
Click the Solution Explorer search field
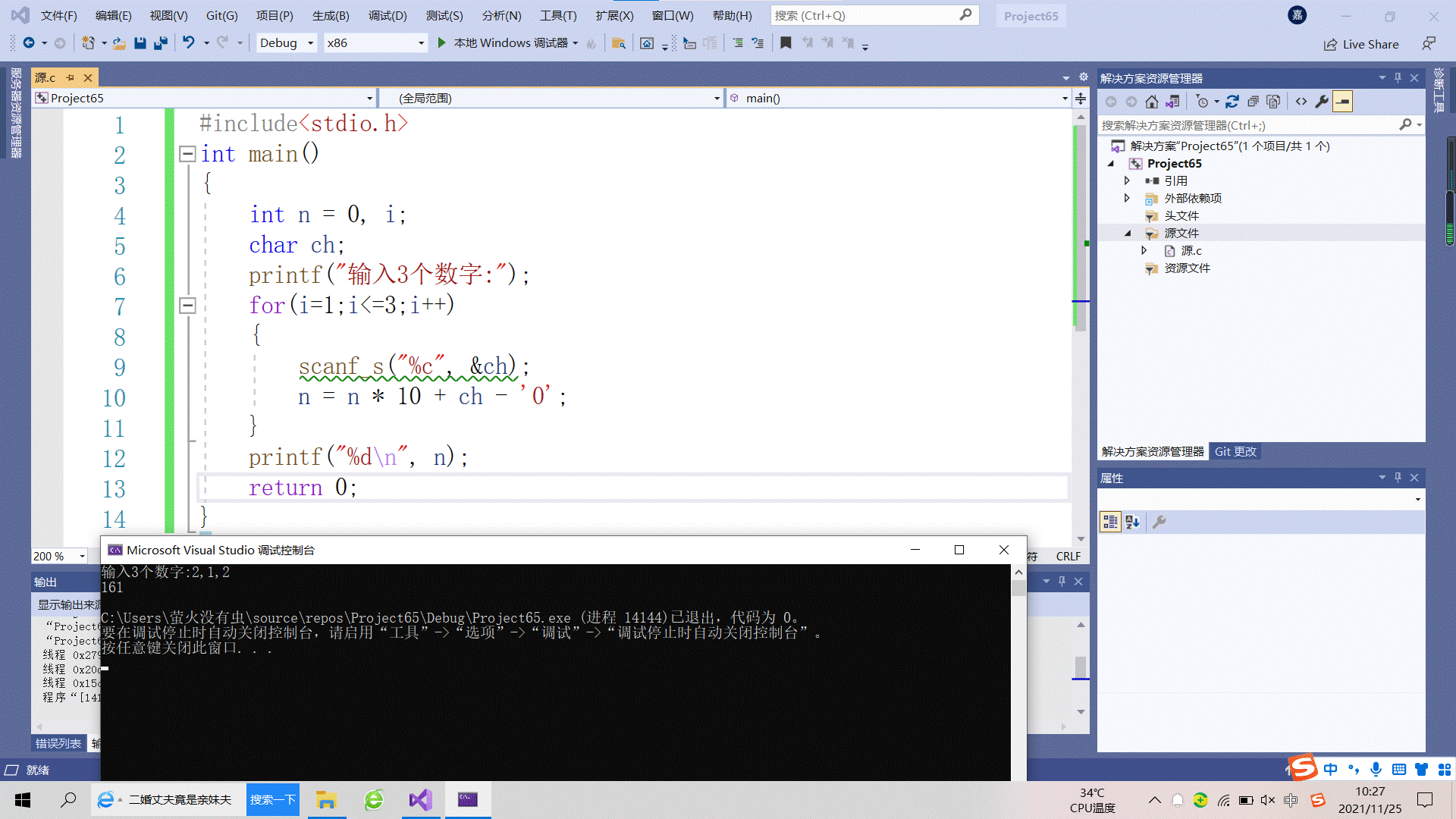point(1260,126)
